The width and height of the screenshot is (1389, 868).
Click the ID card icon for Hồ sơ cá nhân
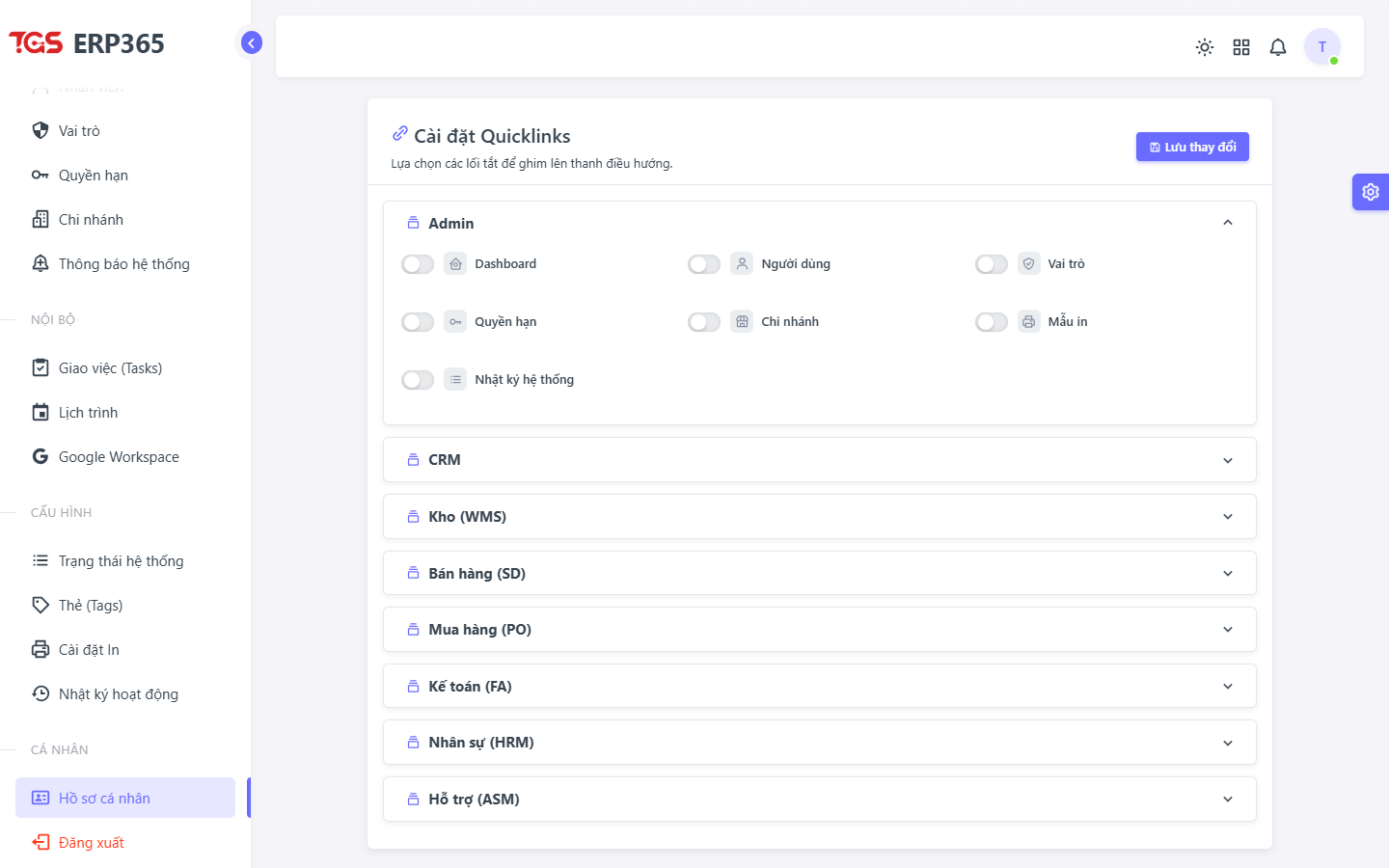(x=41, y=798)
